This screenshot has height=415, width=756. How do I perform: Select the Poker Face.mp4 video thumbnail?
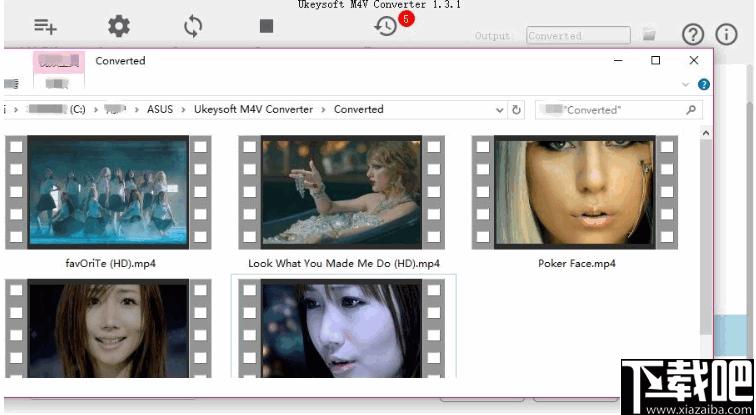[575, 192]
